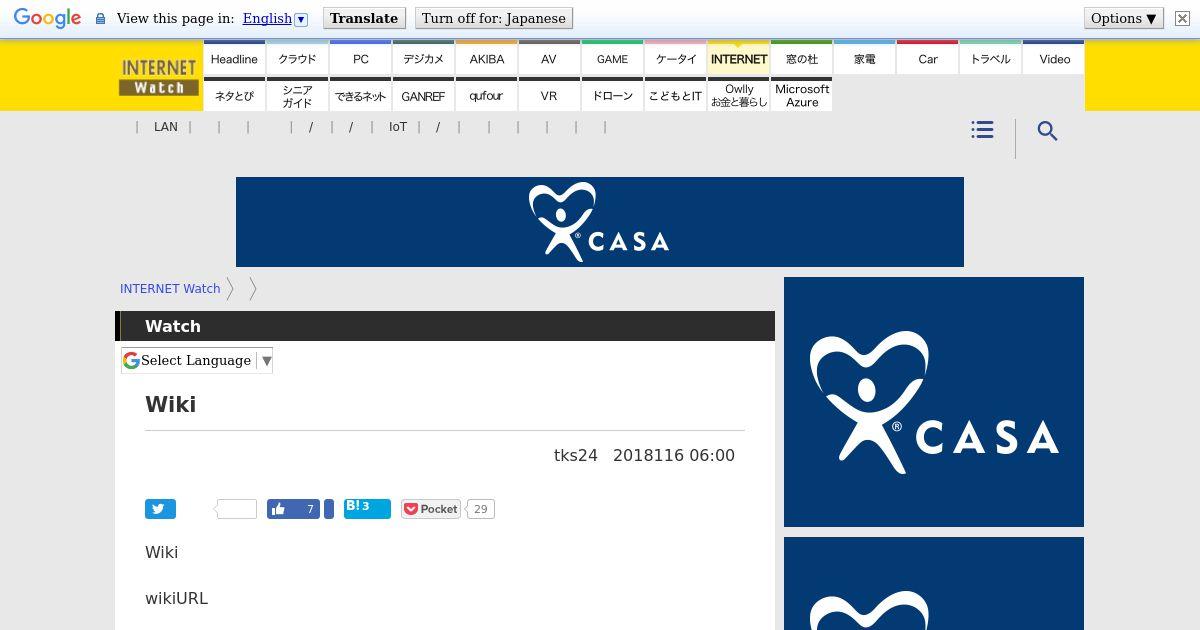Open the AV tab
Screen dimensions: 1200x630
[x=549, y=58]
